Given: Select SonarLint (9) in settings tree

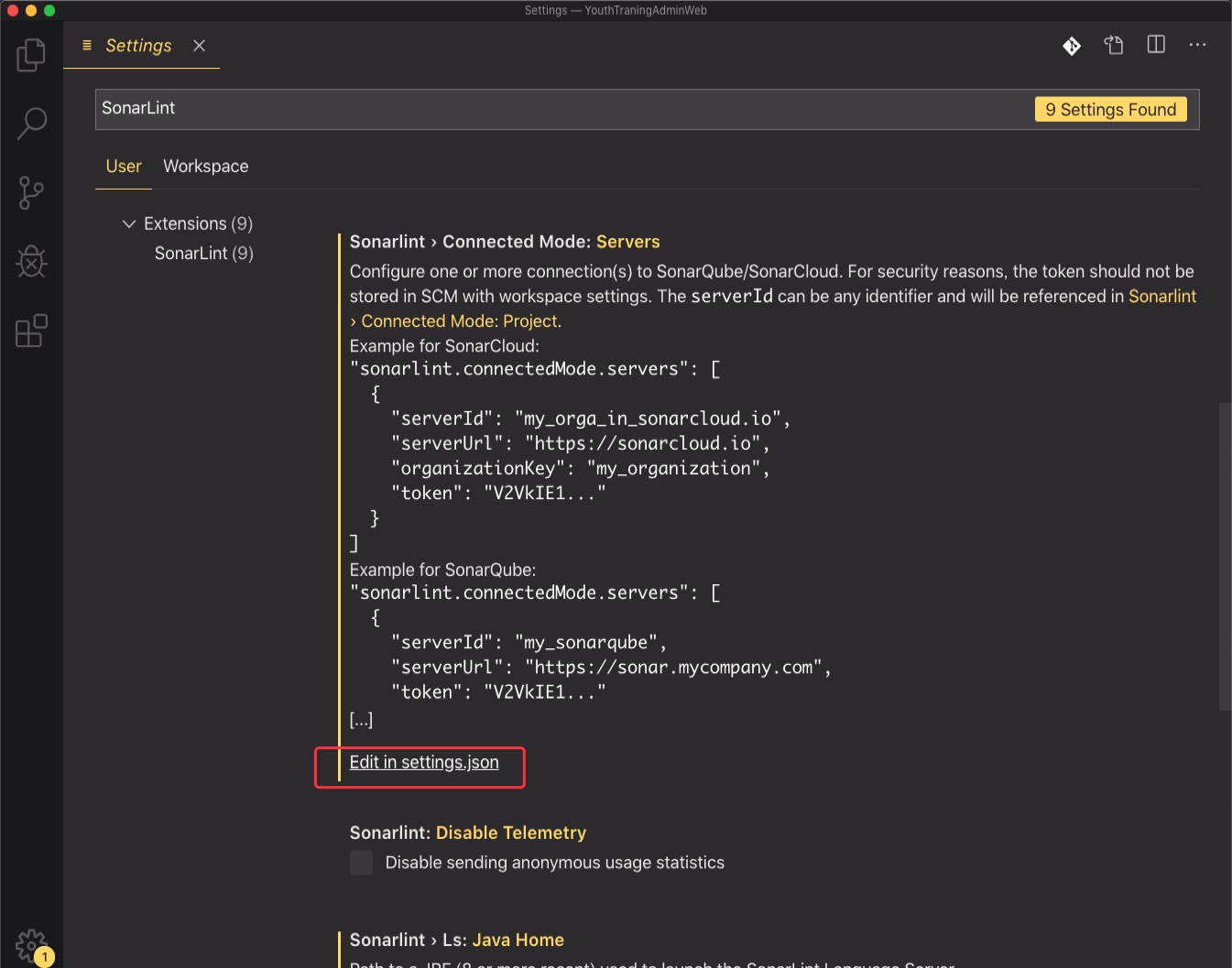Looking at the screenshot, I should (x=203, y=254).
